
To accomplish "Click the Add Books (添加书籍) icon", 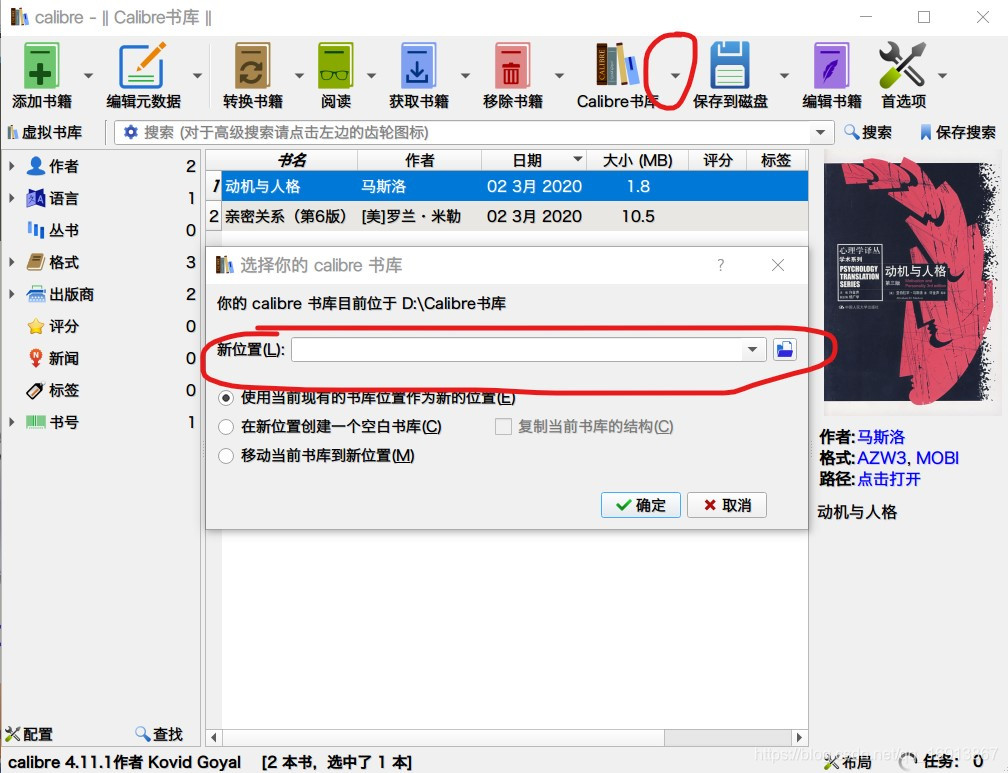I will 42,66.
